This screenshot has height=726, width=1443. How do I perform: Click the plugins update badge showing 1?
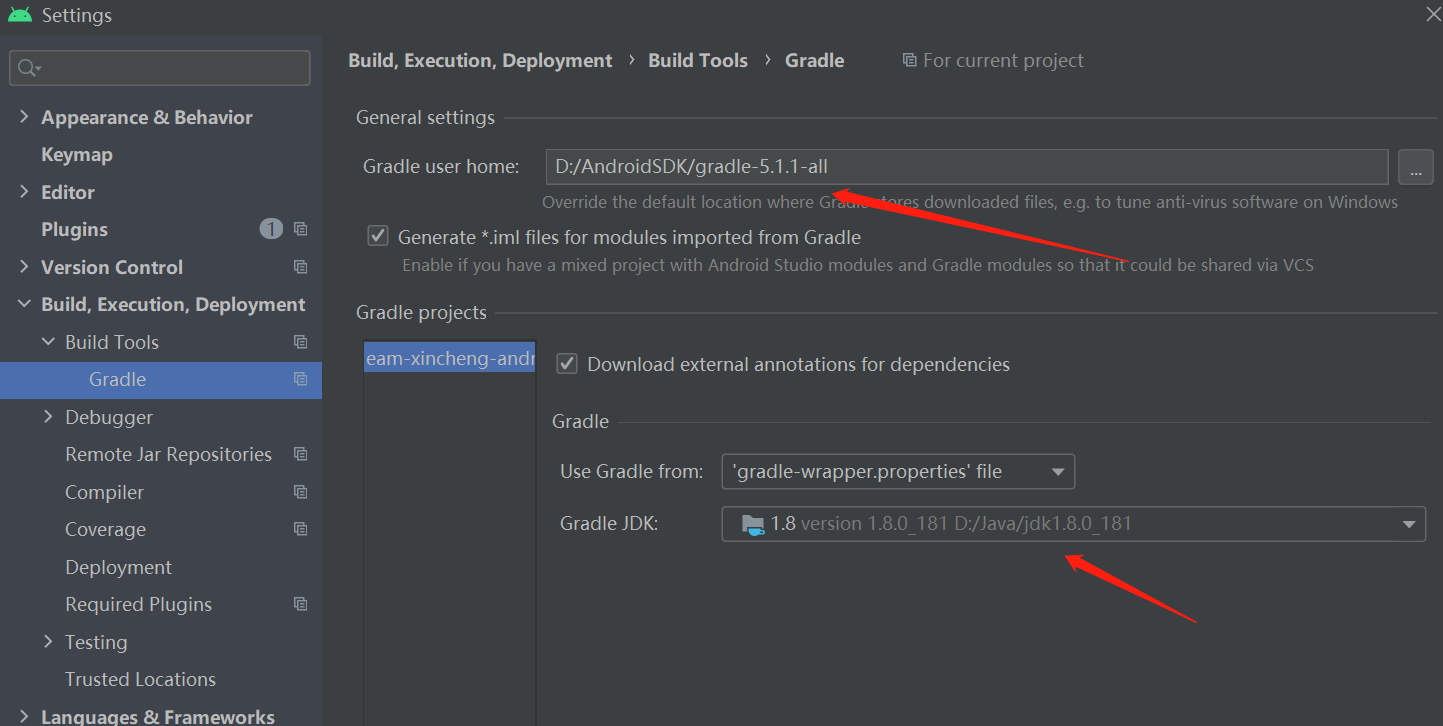(x=271, y=229)
